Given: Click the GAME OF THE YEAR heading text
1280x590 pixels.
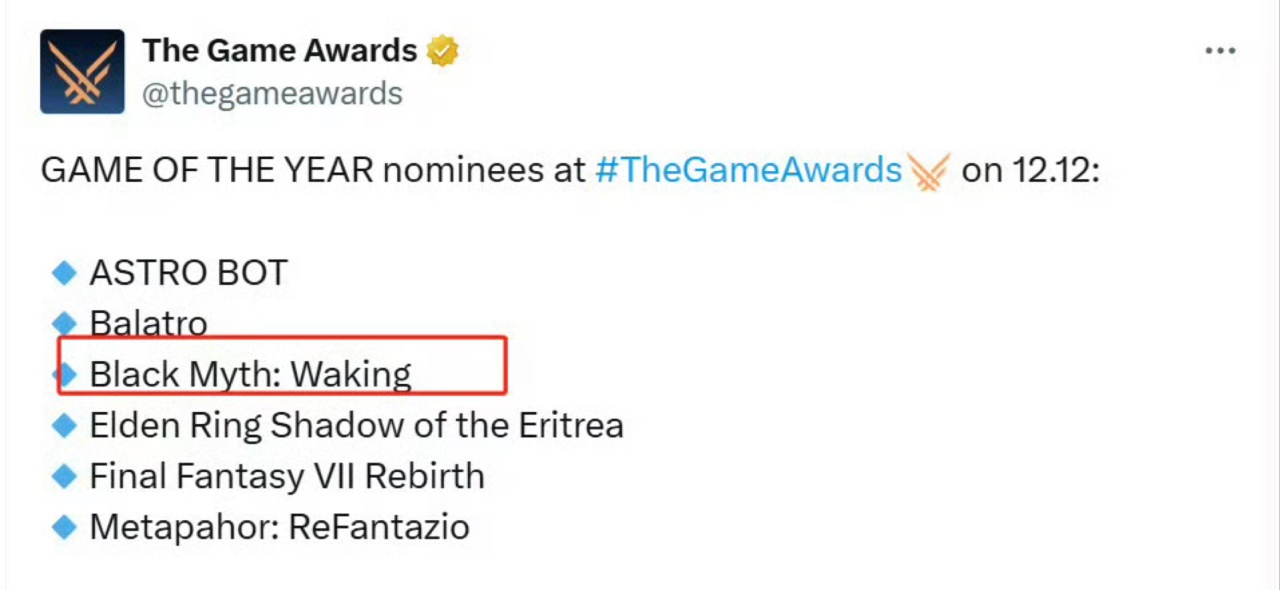Looking at the screenshot, I should (x=207, y=170).
